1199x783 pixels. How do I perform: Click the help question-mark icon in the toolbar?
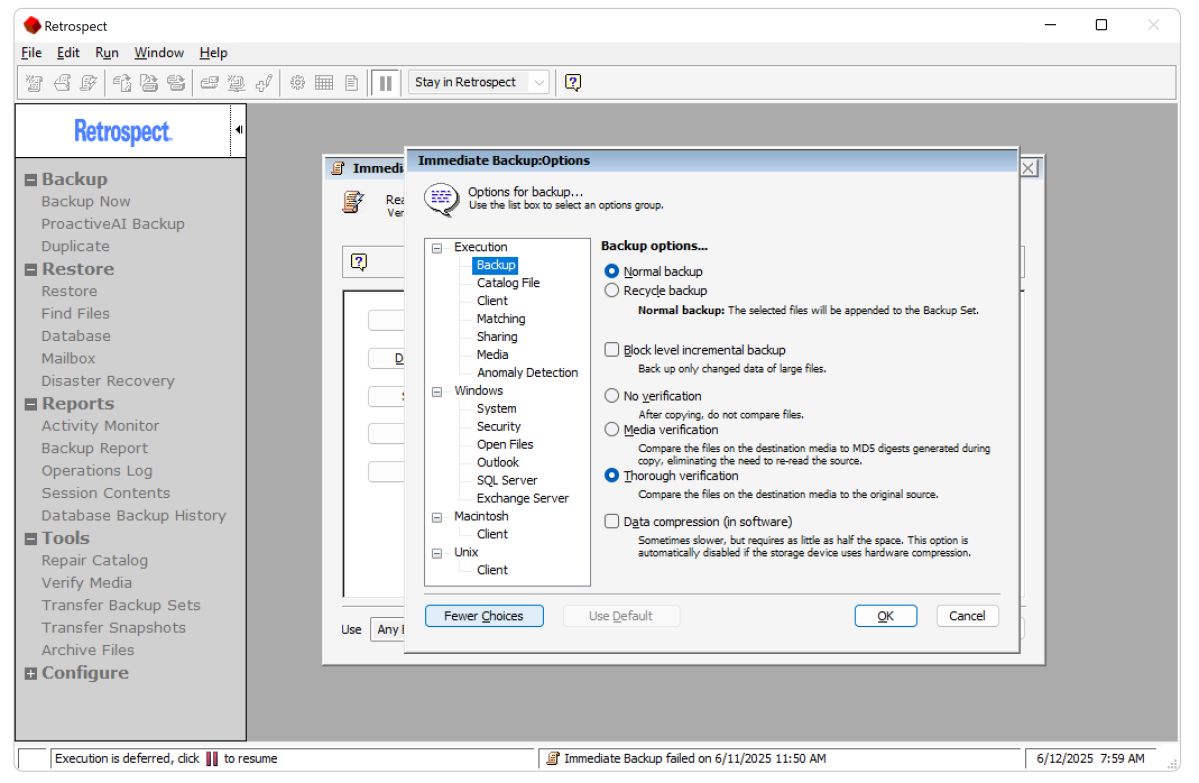pos(573,83)
